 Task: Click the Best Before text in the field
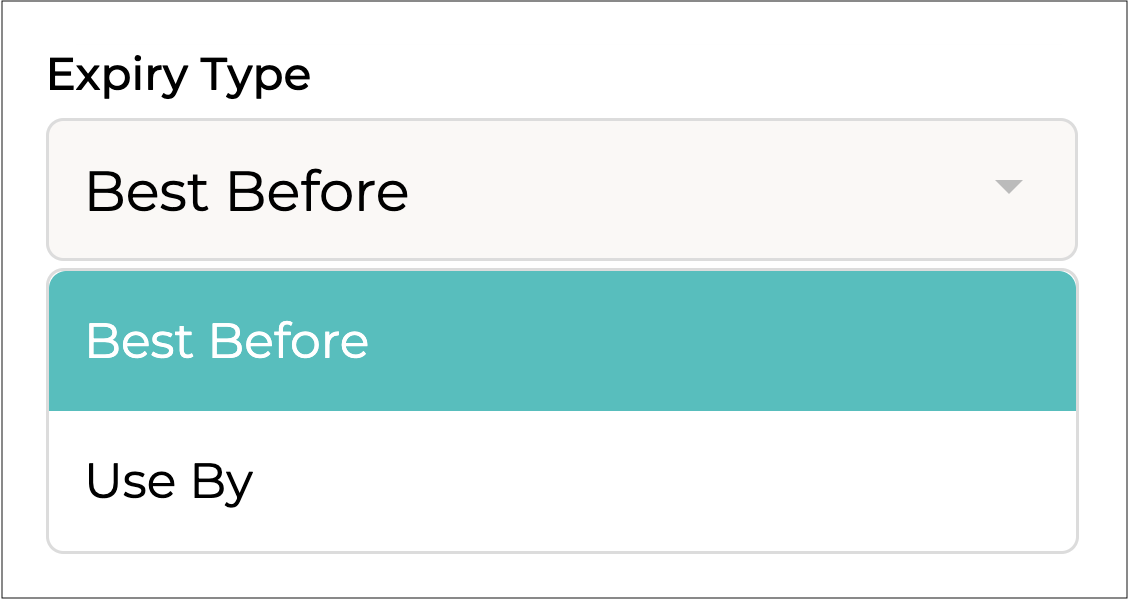pos(247,191)
